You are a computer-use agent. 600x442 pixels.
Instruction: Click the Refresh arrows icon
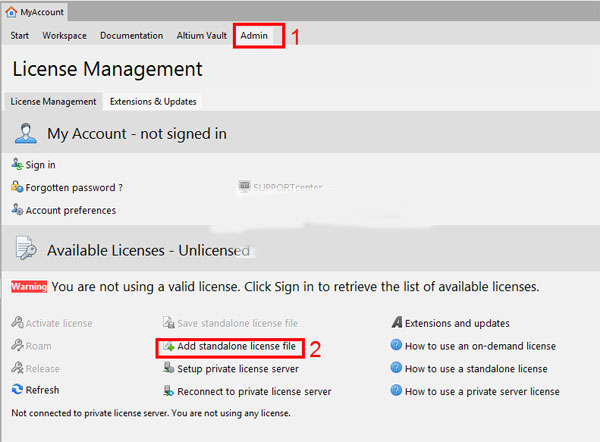pyautogui.click(x=17, y=390)
